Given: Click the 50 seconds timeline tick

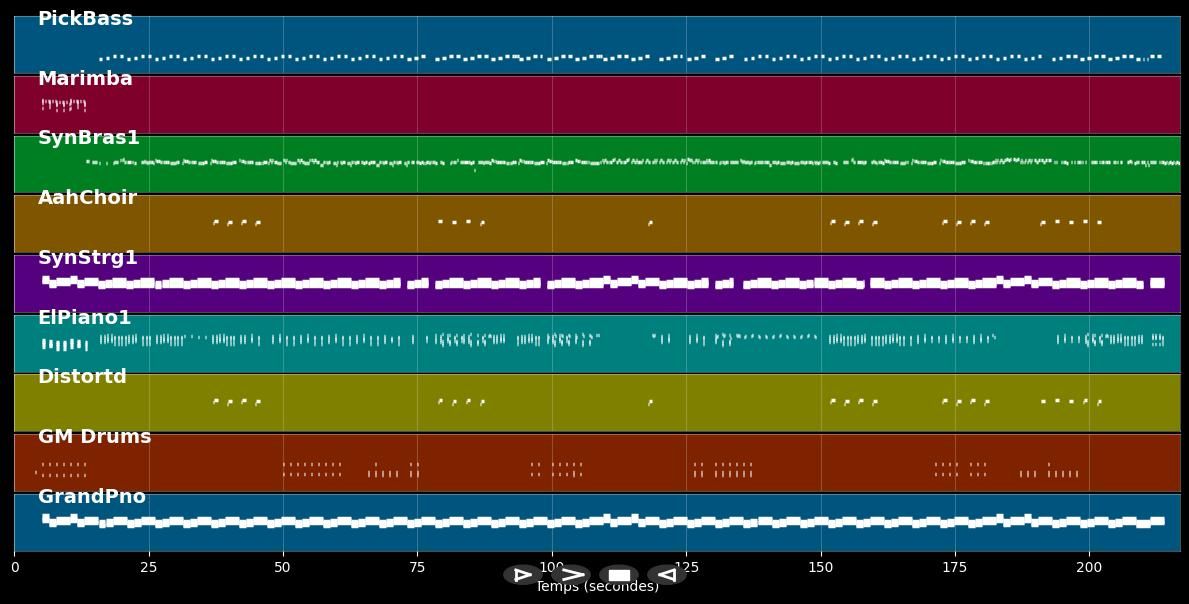Looking at the screenshot, I should point(283,568).
